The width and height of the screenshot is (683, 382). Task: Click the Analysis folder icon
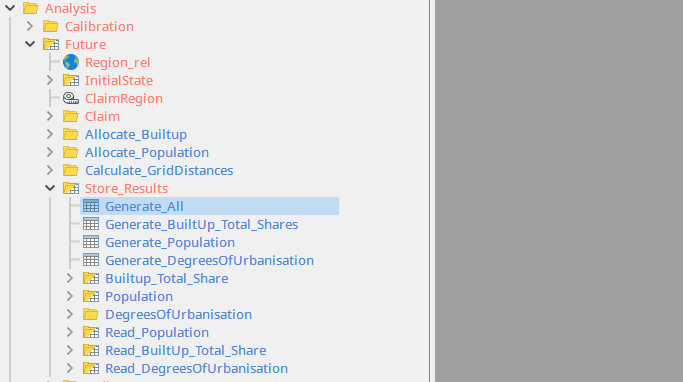coord(30,8)
